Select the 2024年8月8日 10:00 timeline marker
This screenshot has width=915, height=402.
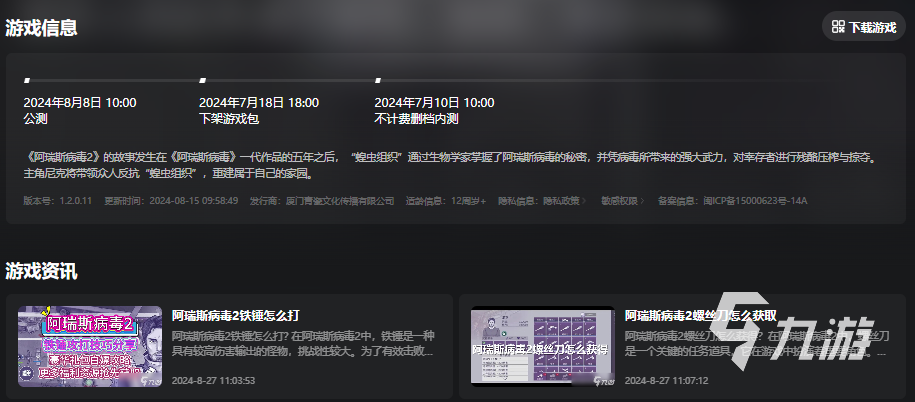(x=27, y=80)
